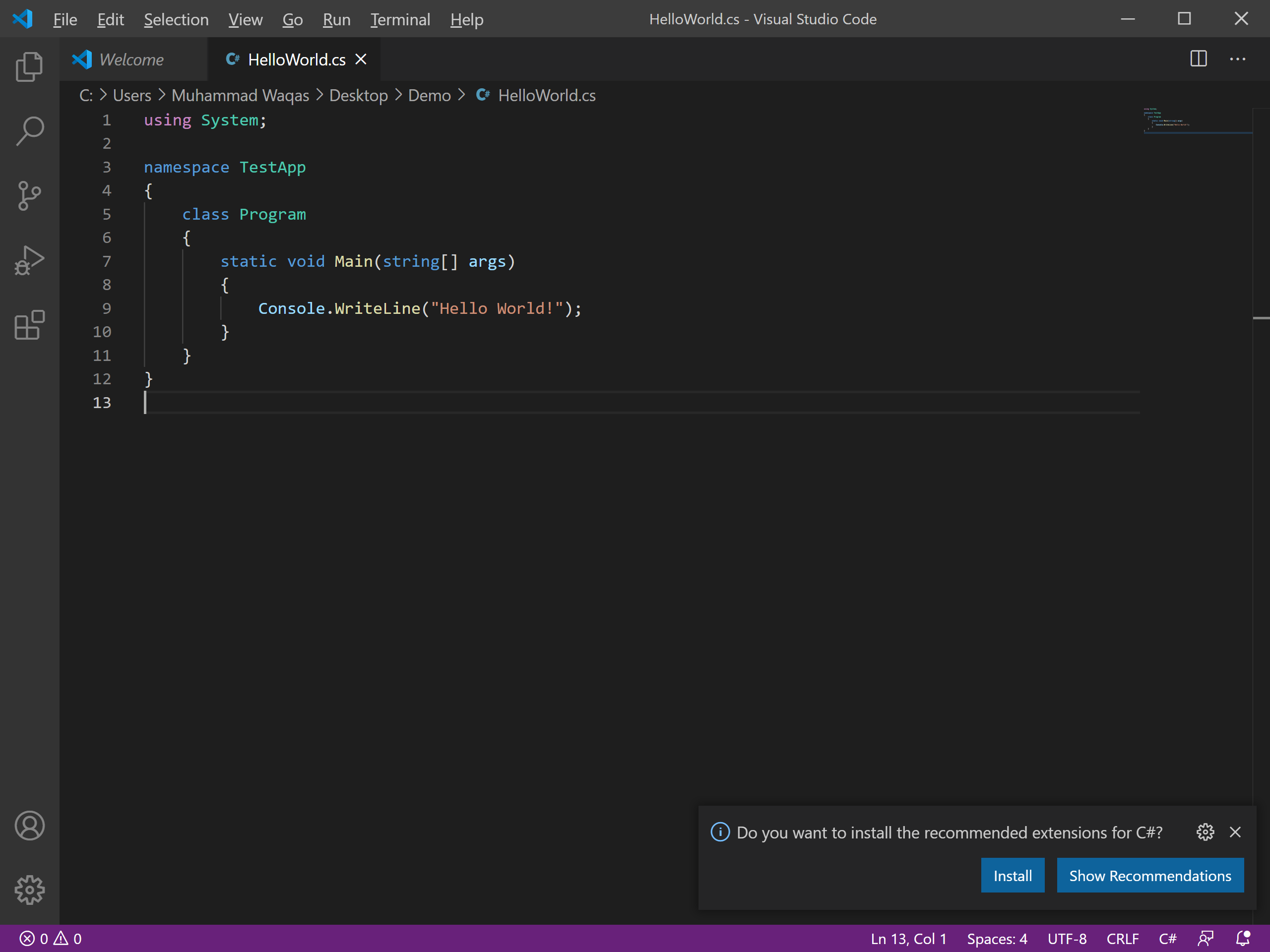Expand the Demo folder in breadcrumb
Image resolution: width=1270 pixels, height=952 pixels.
[x=430, y=95]
